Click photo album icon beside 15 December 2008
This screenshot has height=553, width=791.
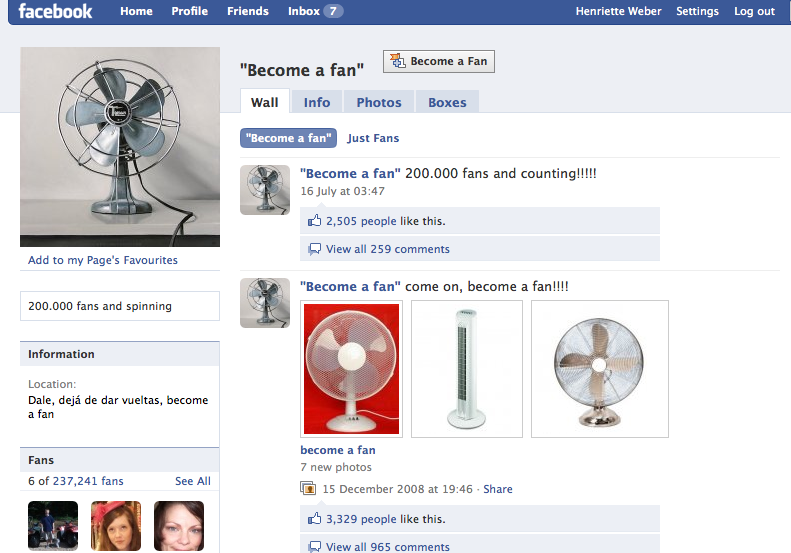(x=308, y=488)
